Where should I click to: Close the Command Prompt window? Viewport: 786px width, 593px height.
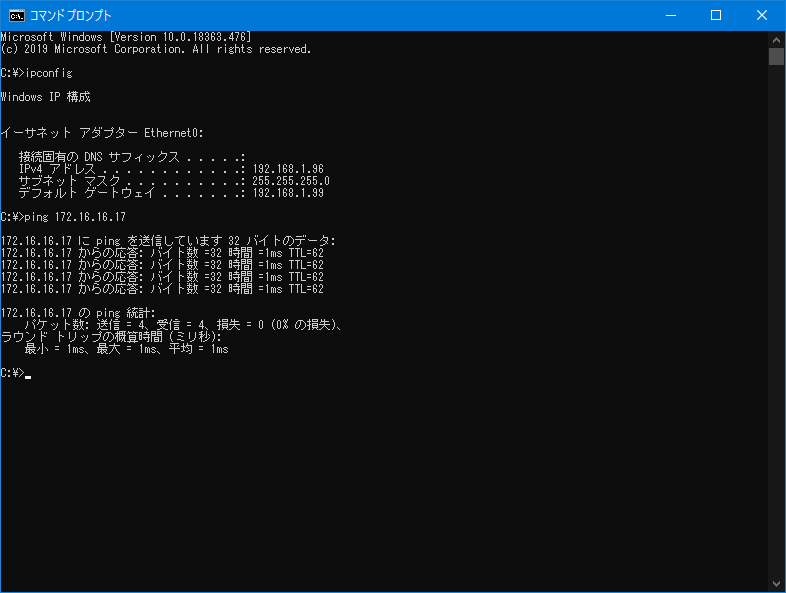(x=762, y=16)
